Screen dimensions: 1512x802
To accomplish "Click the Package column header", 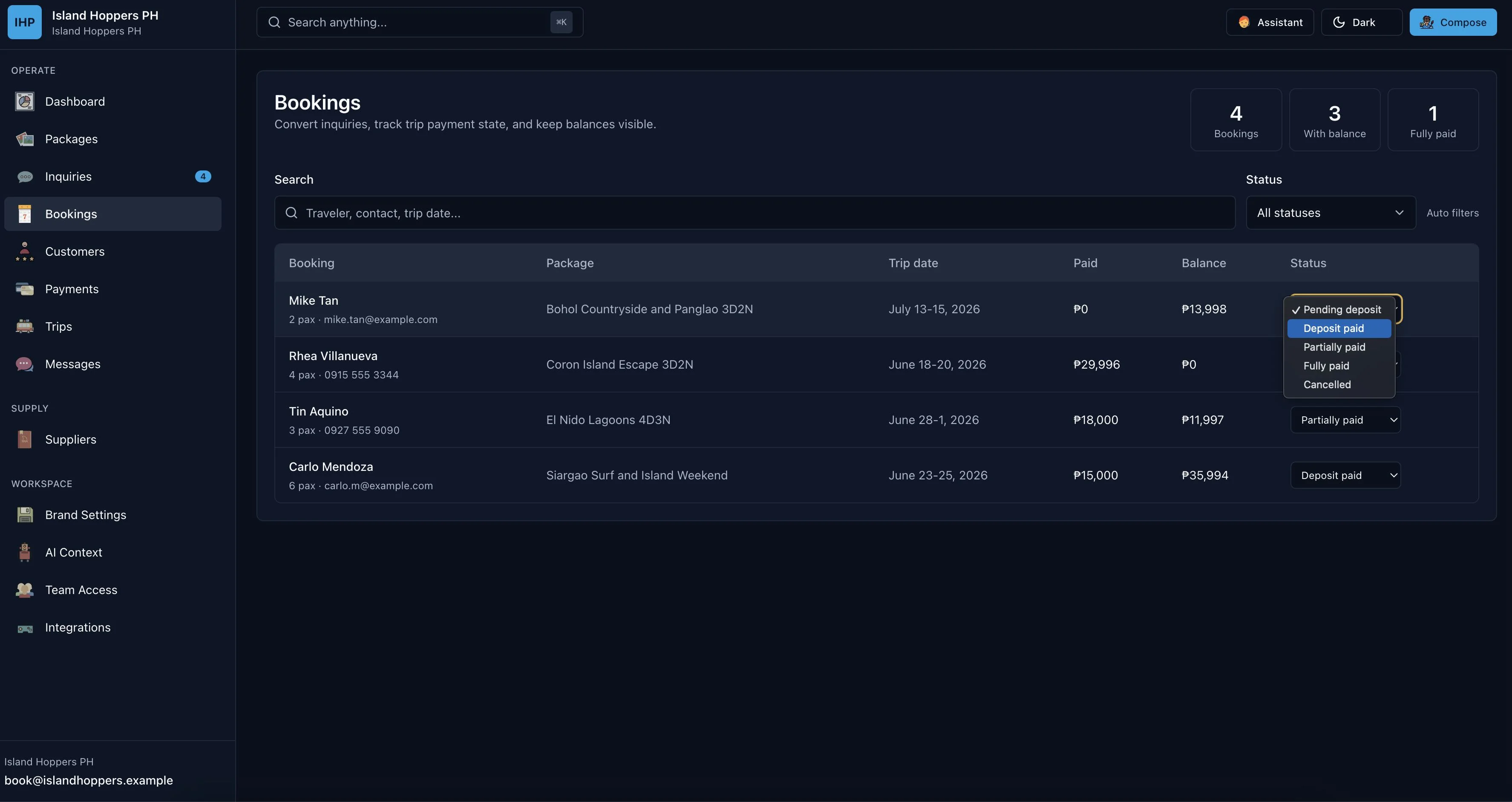I will tap(569, 263).
